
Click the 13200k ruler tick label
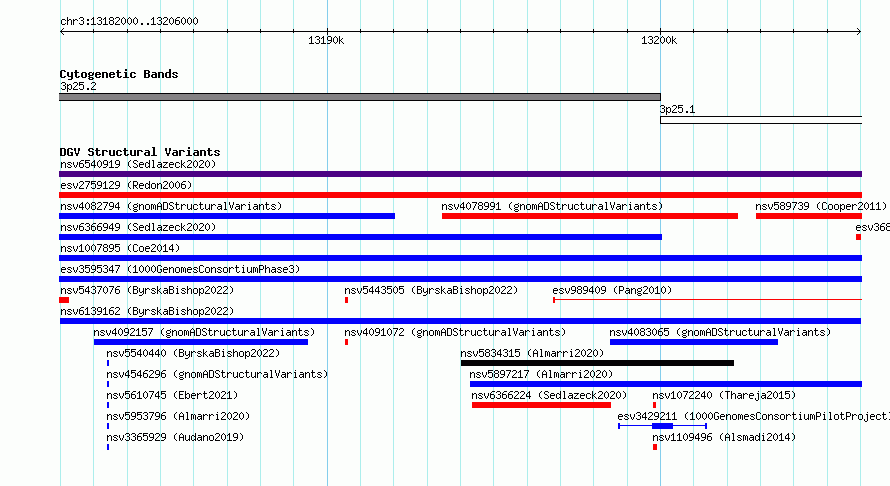point(659,40)
